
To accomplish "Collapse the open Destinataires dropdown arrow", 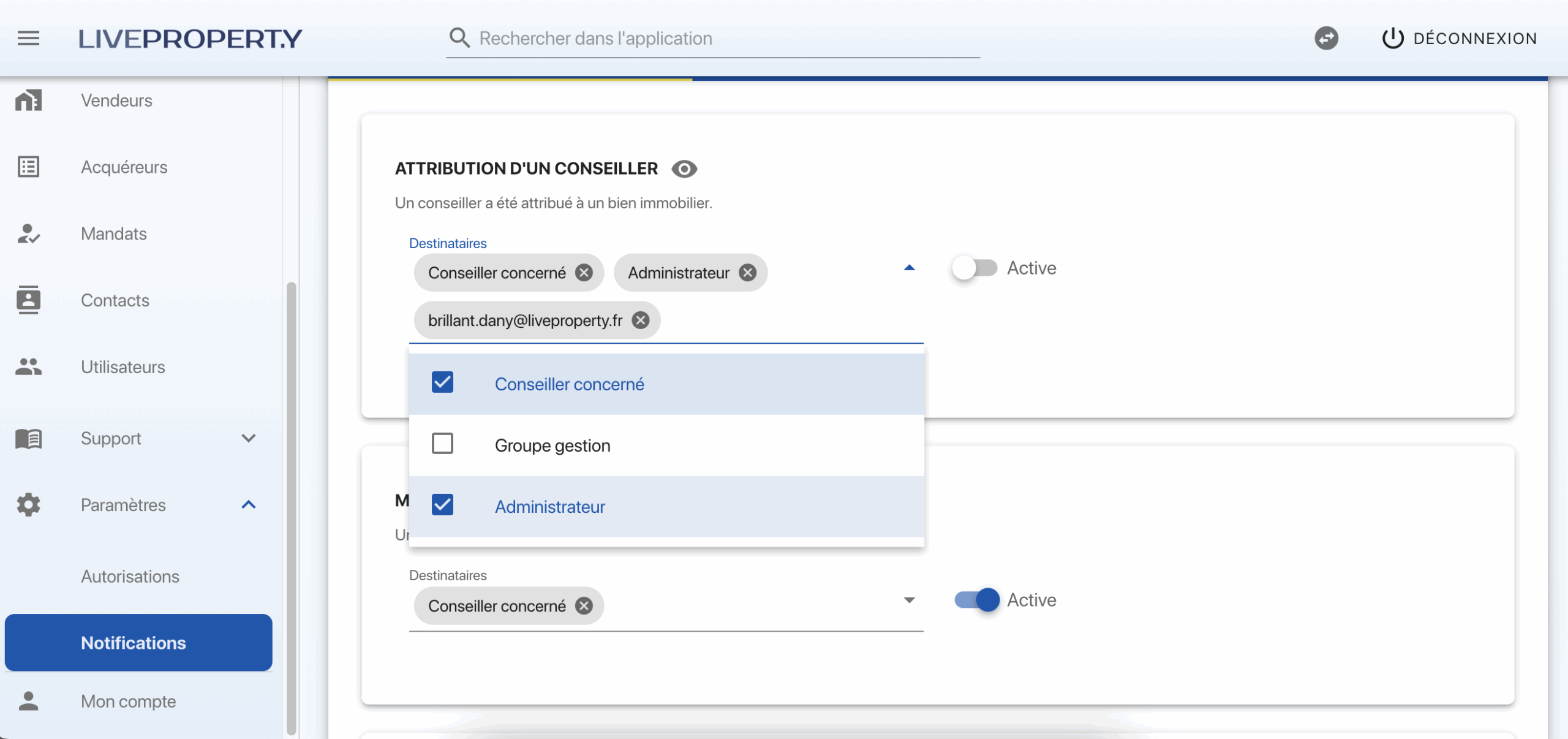I will pos(909,268).
